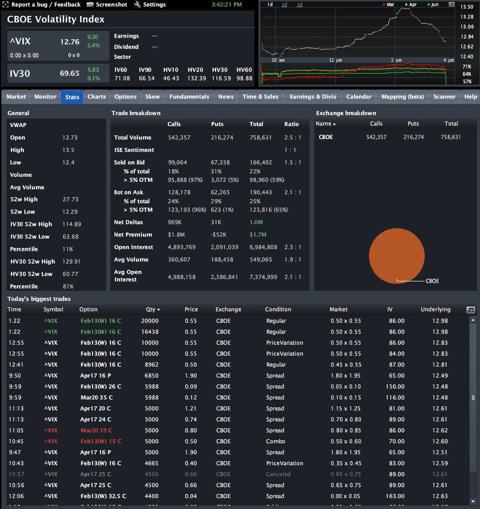
Task: Select the Combo condition trade row
Action: tap(237, 442)
